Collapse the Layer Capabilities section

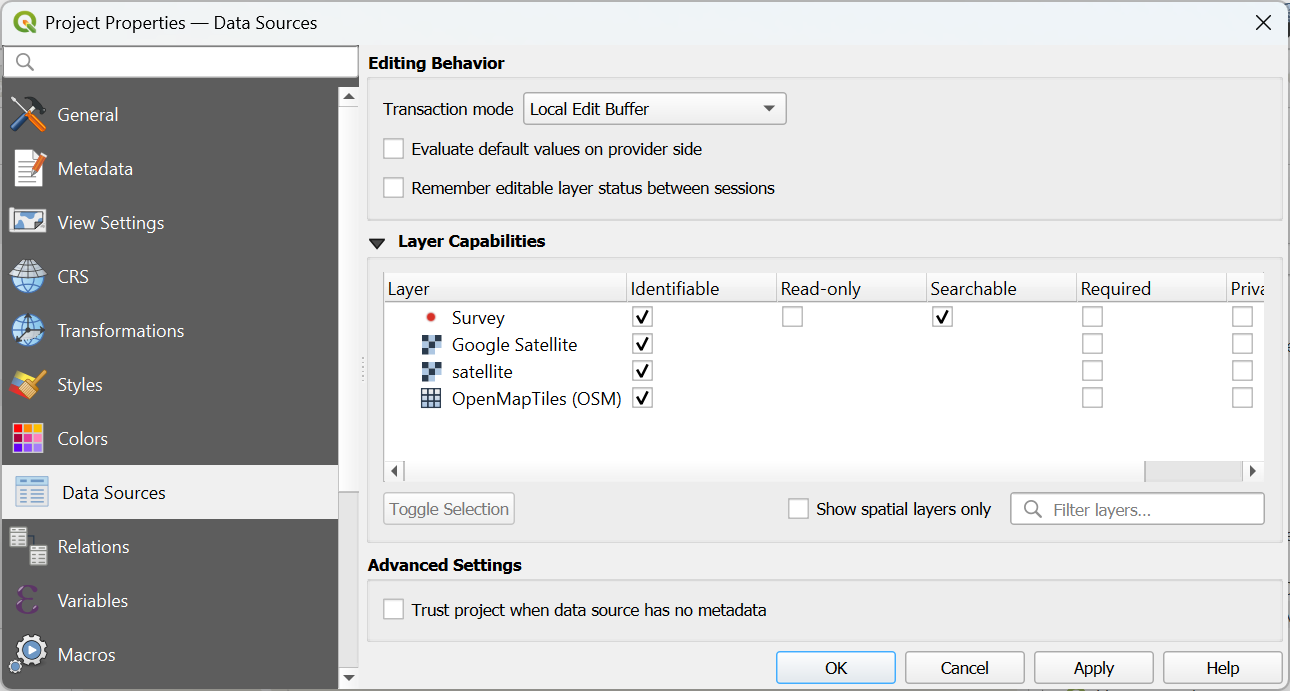[377, 242]
